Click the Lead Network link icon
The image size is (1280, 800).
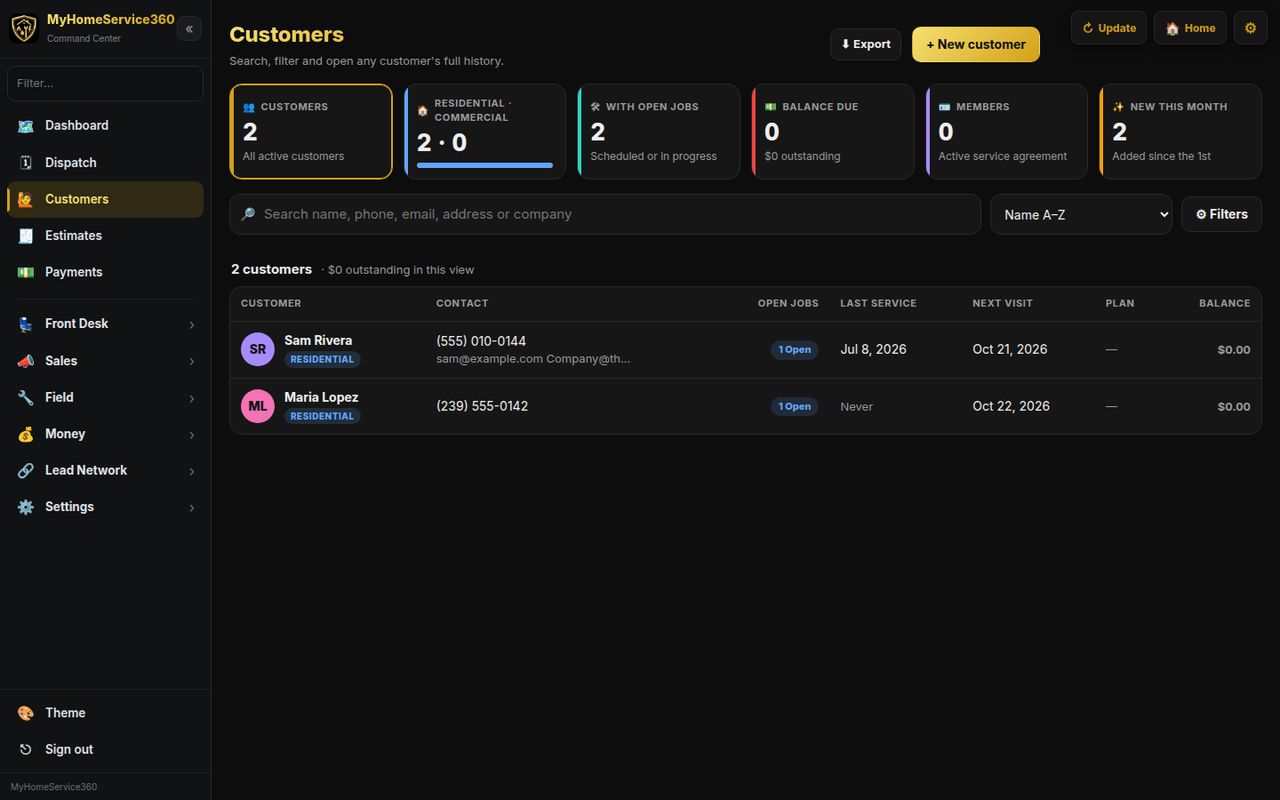click(x=26, y=471)
